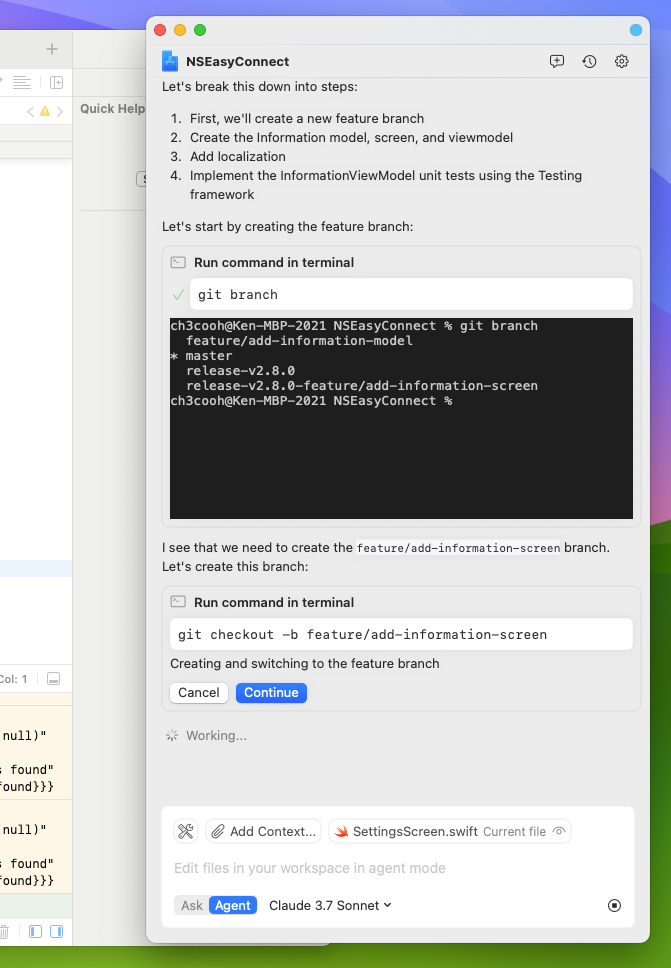Cancel the git checkout command
Screen dimensions: 671x968
[x=199, y=693]
